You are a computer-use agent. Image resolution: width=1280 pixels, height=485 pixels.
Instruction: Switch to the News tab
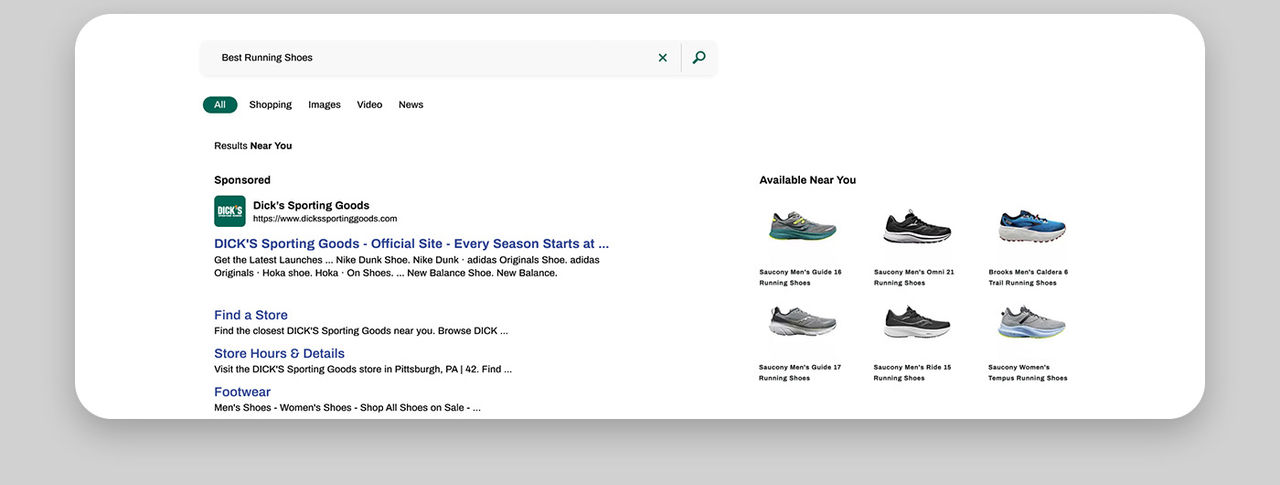(411, 105)
